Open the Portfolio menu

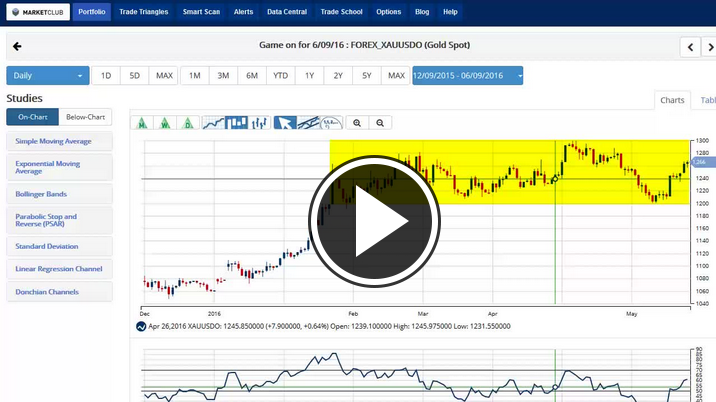tap(92, 12)
